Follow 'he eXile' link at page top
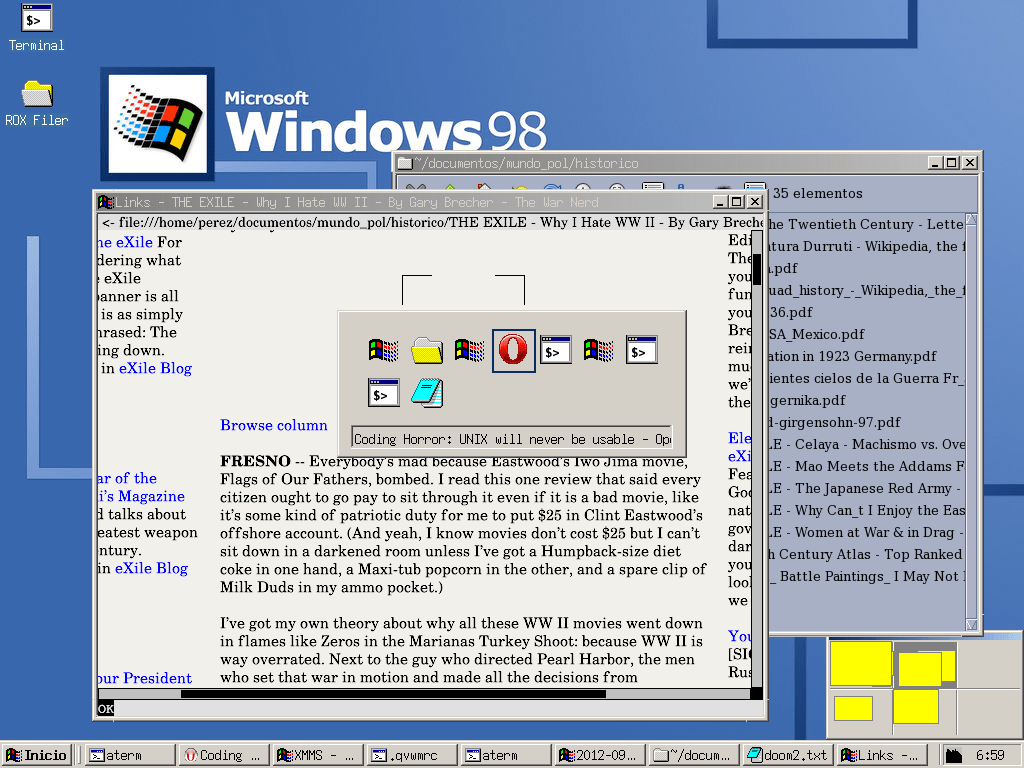Screen dimensions: 1024x768 tap(125, 242)
